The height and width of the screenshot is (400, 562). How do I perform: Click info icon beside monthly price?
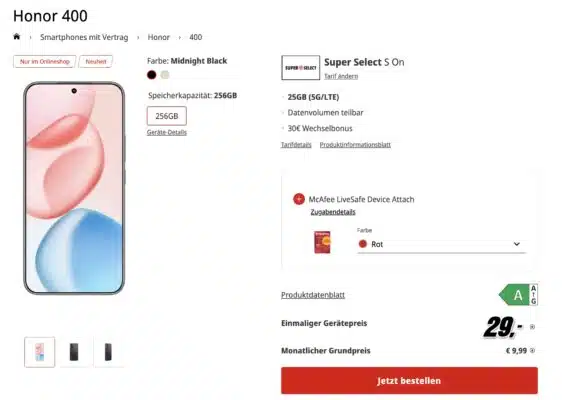pyautogui.click(x=532, y=351)
